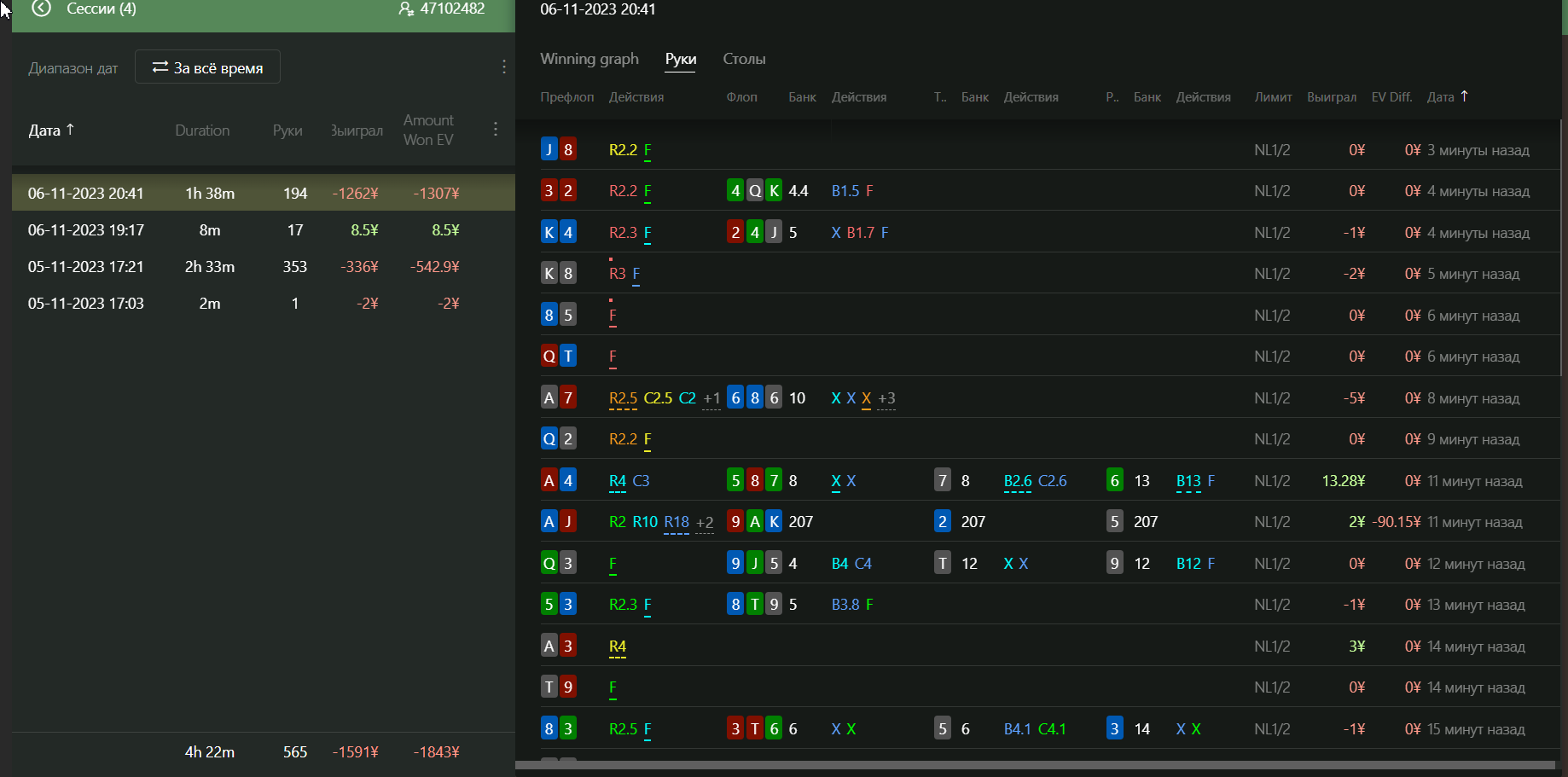
Task: Open column options menu next to Amount Won EV
Action: coord(496,129)
